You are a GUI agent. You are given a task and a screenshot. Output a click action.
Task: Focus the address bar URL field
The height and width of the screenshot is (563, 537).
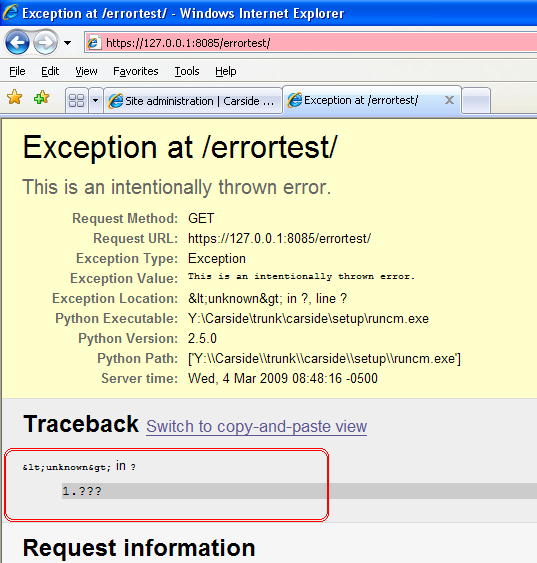(310, 43)
